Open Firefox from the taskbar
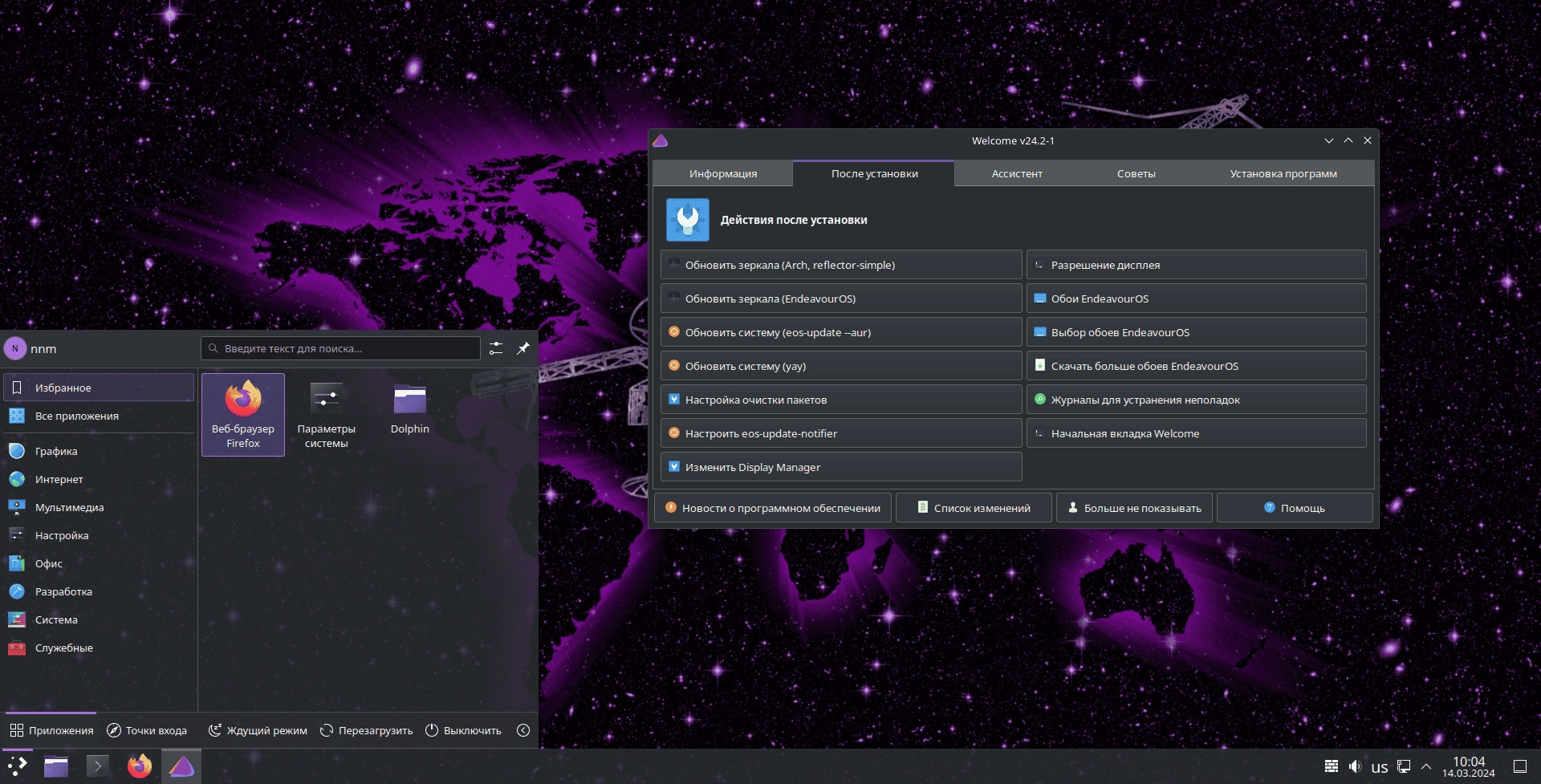 point(140,766)
